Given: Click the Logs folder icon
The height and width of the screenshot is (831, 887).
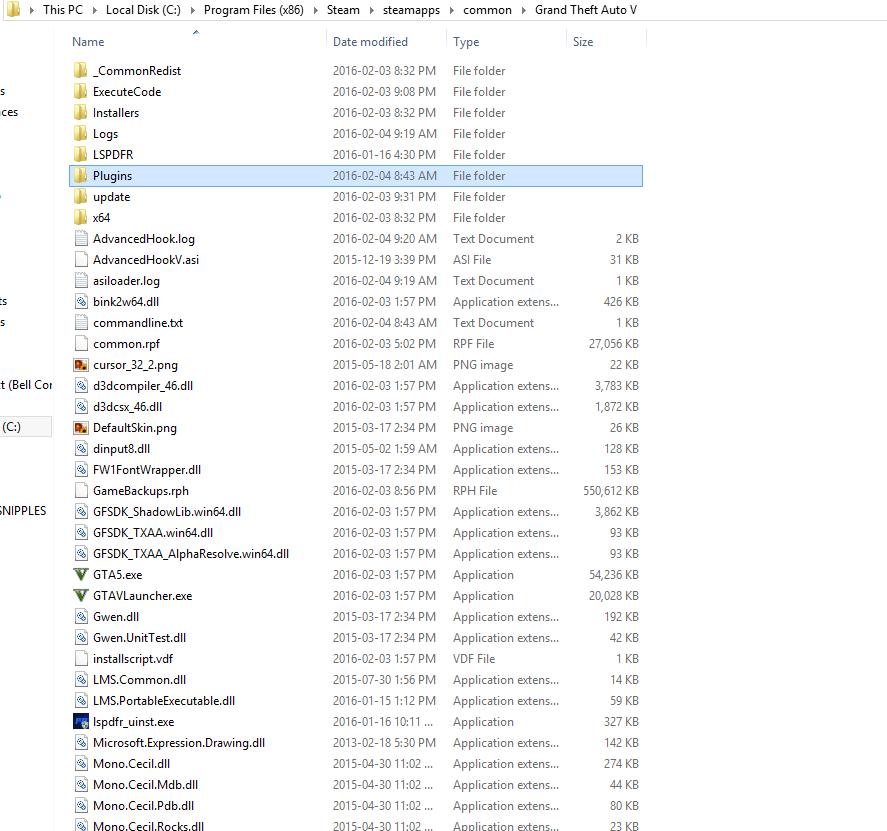Looking at the screenshot, I should coord(80,134).
